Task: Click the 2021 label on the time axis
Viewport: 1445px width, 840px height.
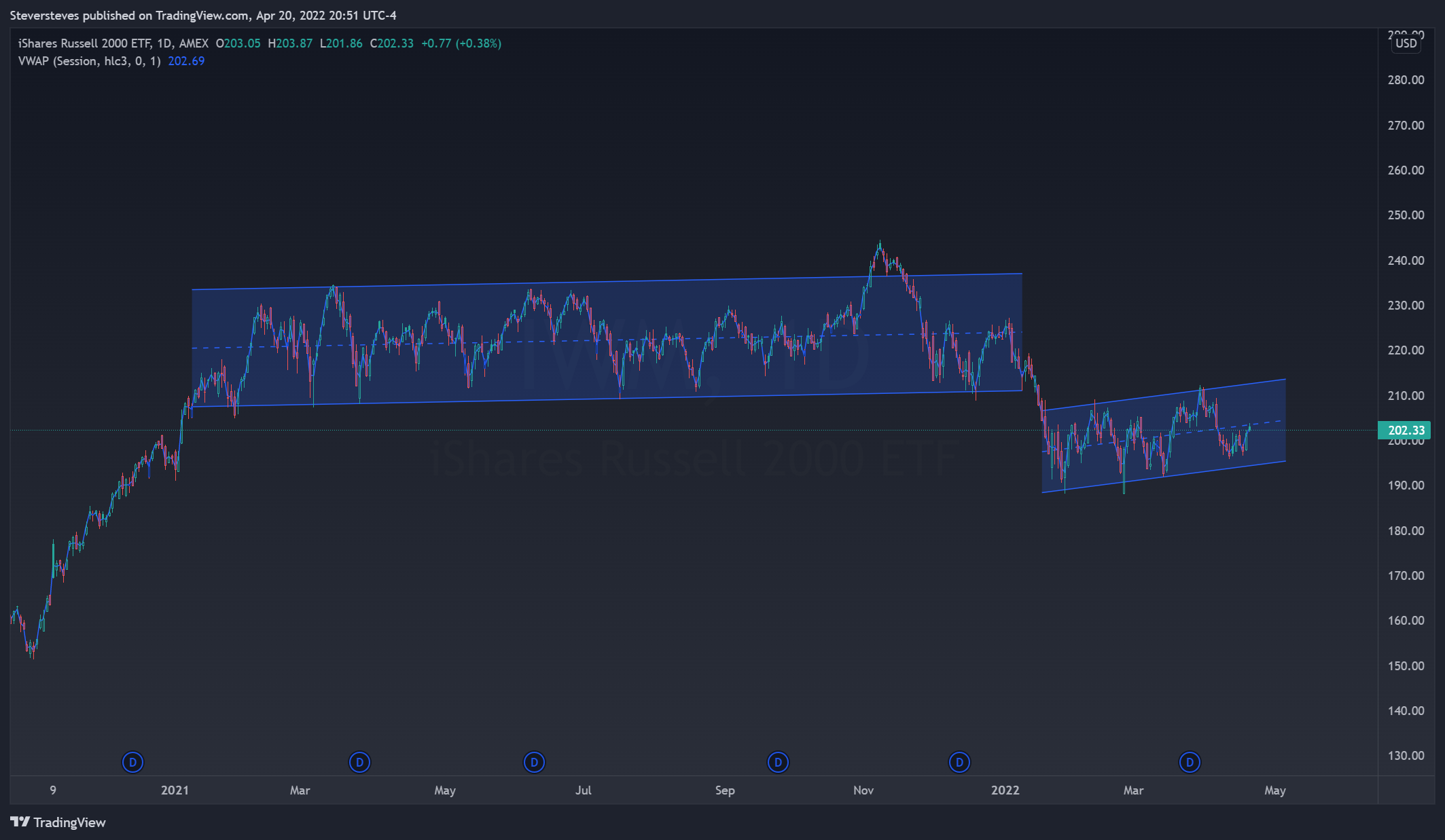Action: pos(175,790)
